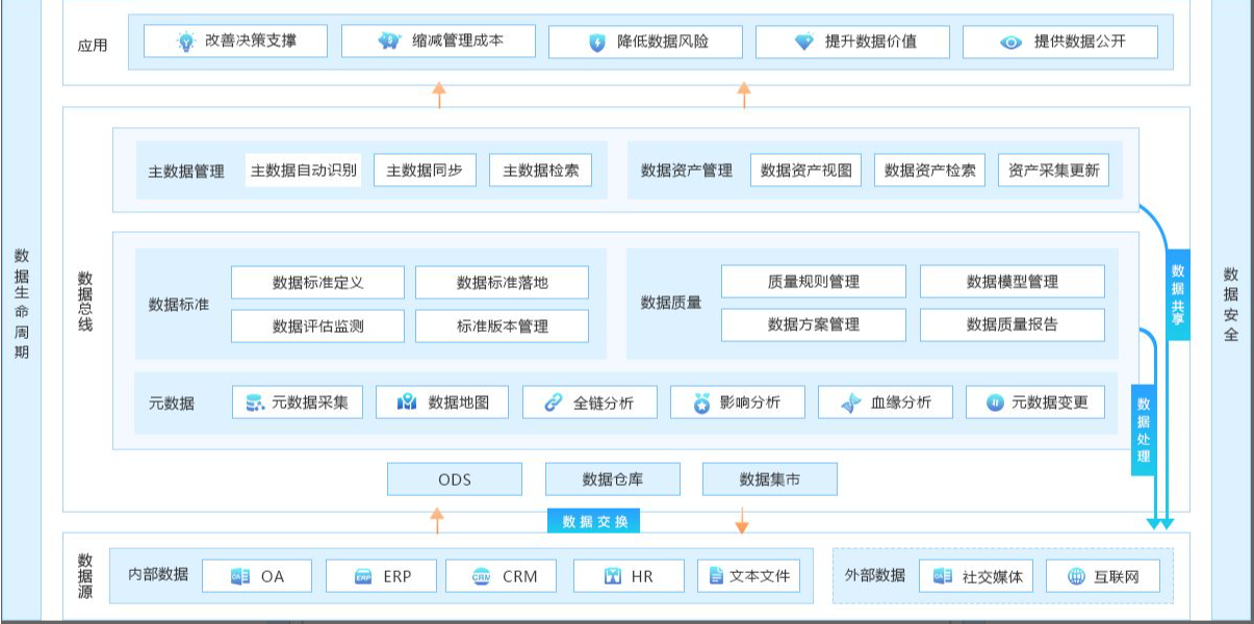Click the 数据生命周期 side label
Image resolution: width=1254 pixels, height=624 pixels.
click(22, 304)
